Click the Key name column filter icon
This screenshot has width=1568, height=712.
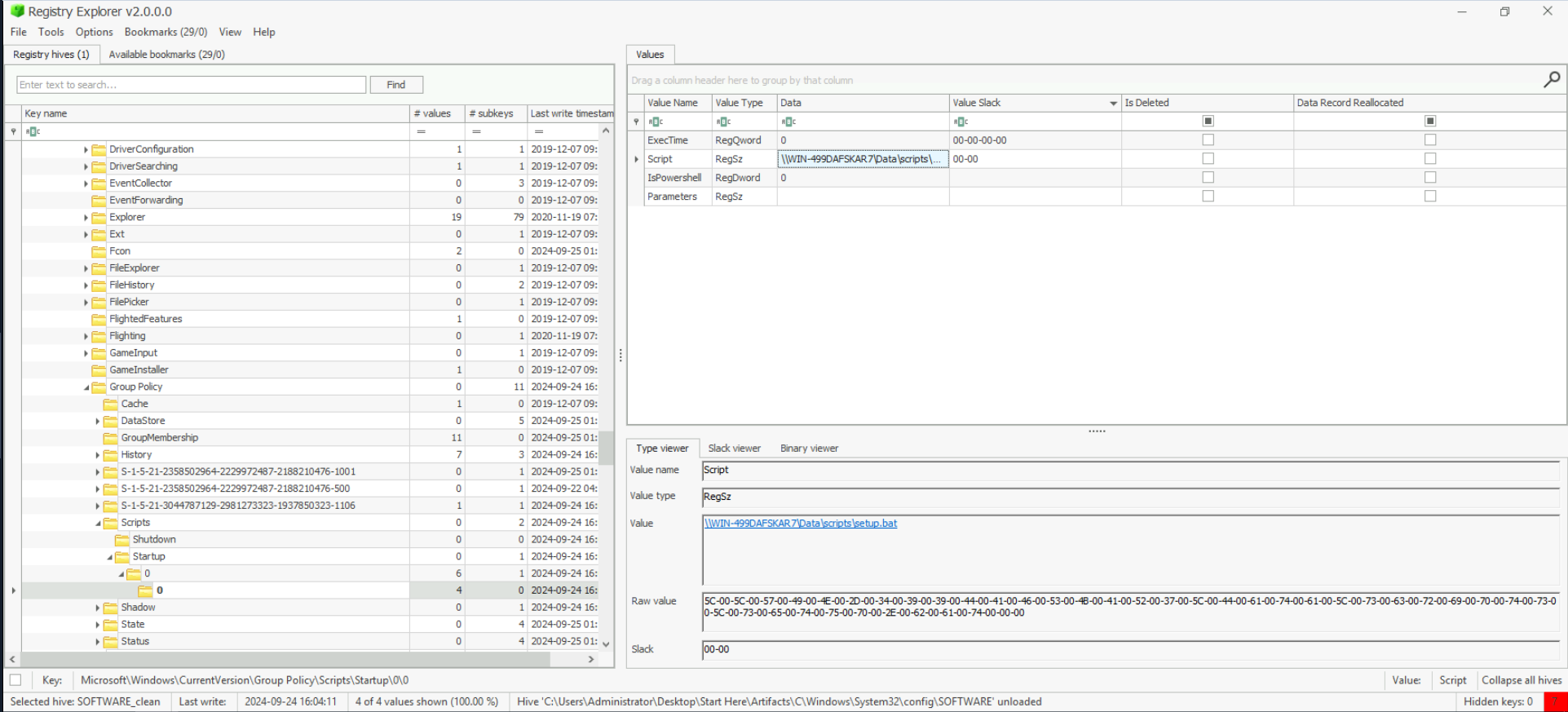(33, 131)
